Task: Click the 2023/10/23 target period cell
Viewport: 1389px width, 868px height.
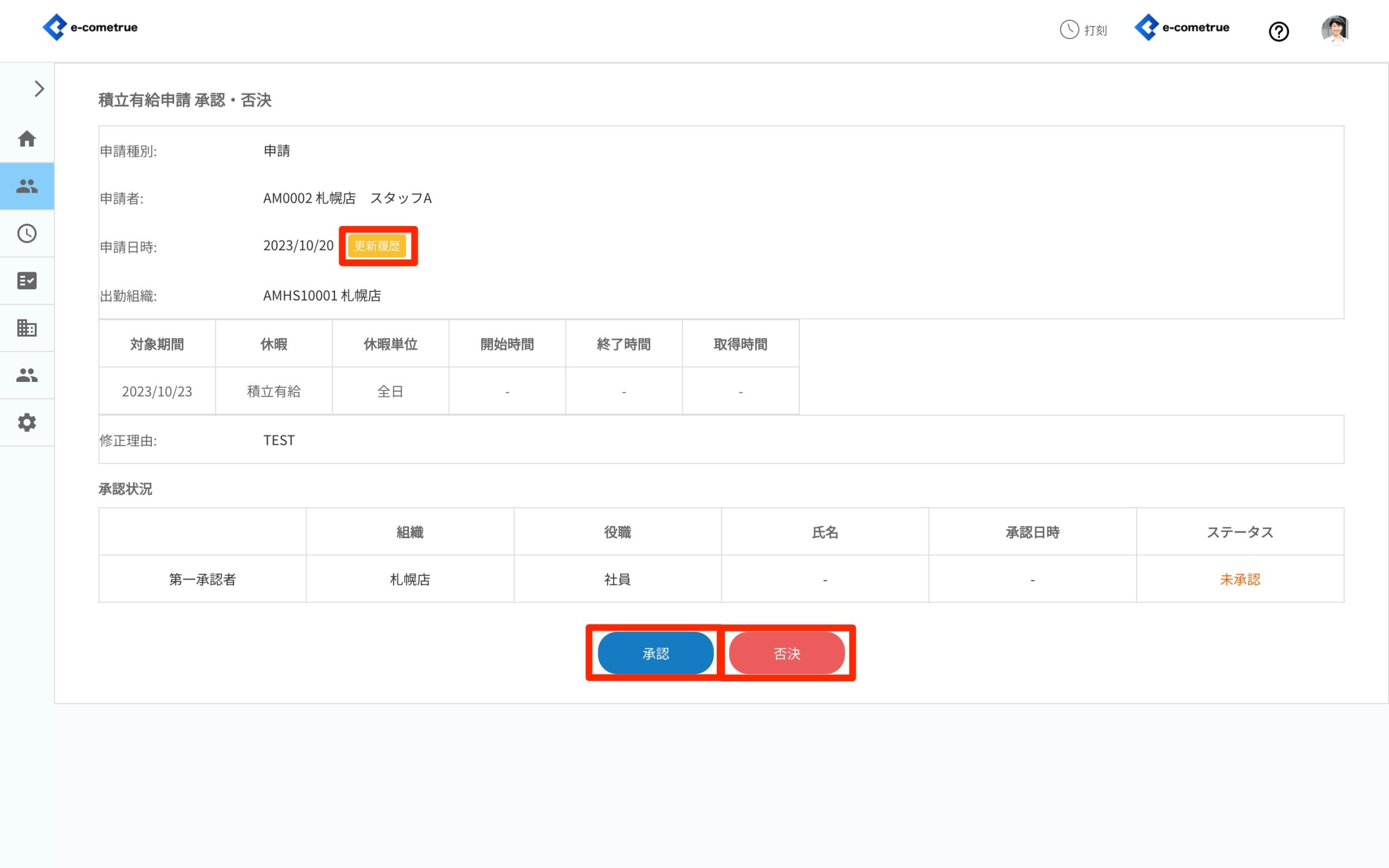Action: pos(157,392)
